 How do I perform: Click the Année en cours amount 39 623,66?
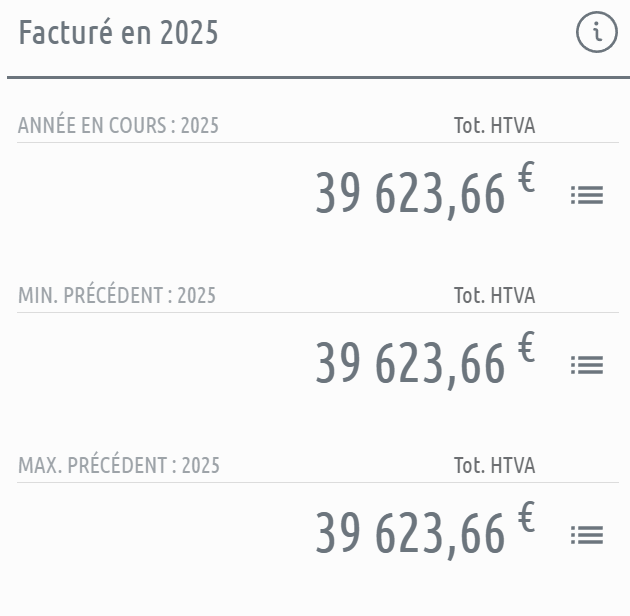[x=410, y=194]
